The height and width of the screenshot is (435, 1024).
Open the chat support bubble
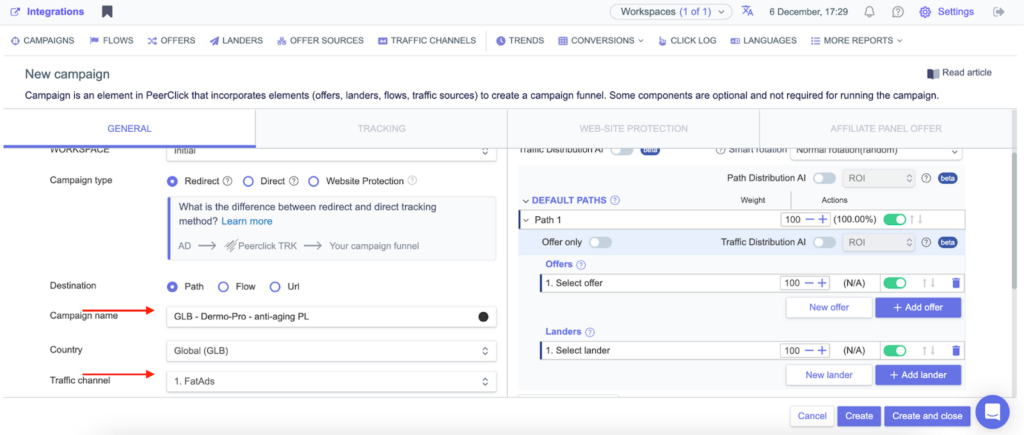pos(992,411)
